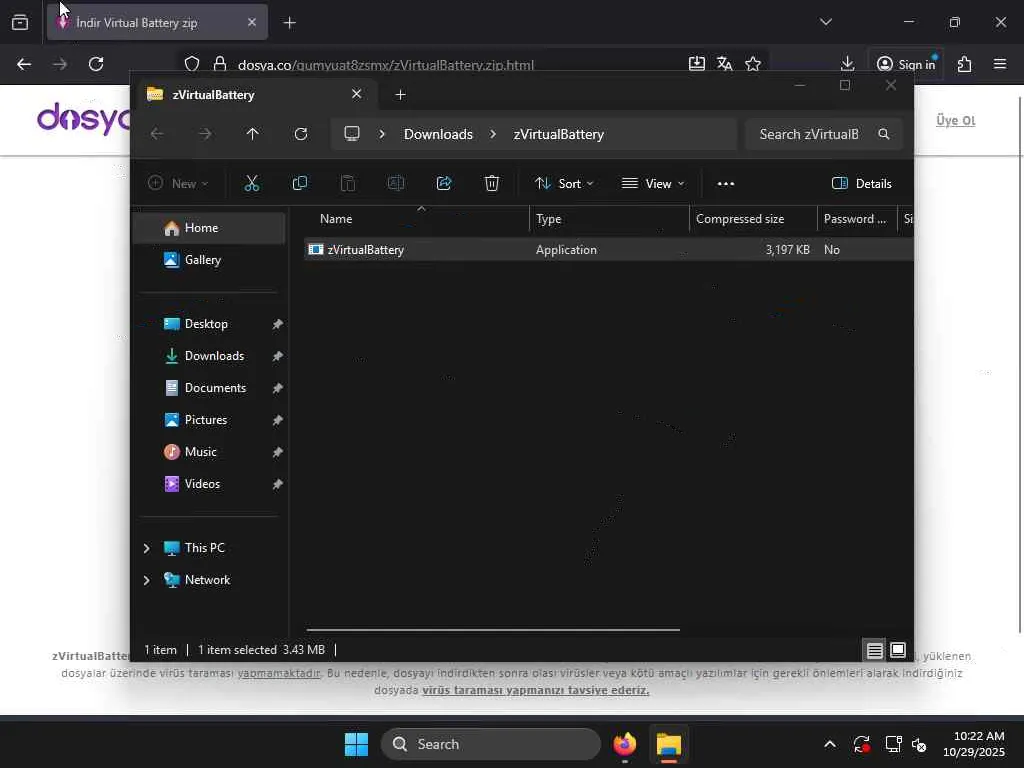Viewport: 1024px width, 768px height.
Task: Open Firefox downloads panel
Action: click(x=847, y=64)
